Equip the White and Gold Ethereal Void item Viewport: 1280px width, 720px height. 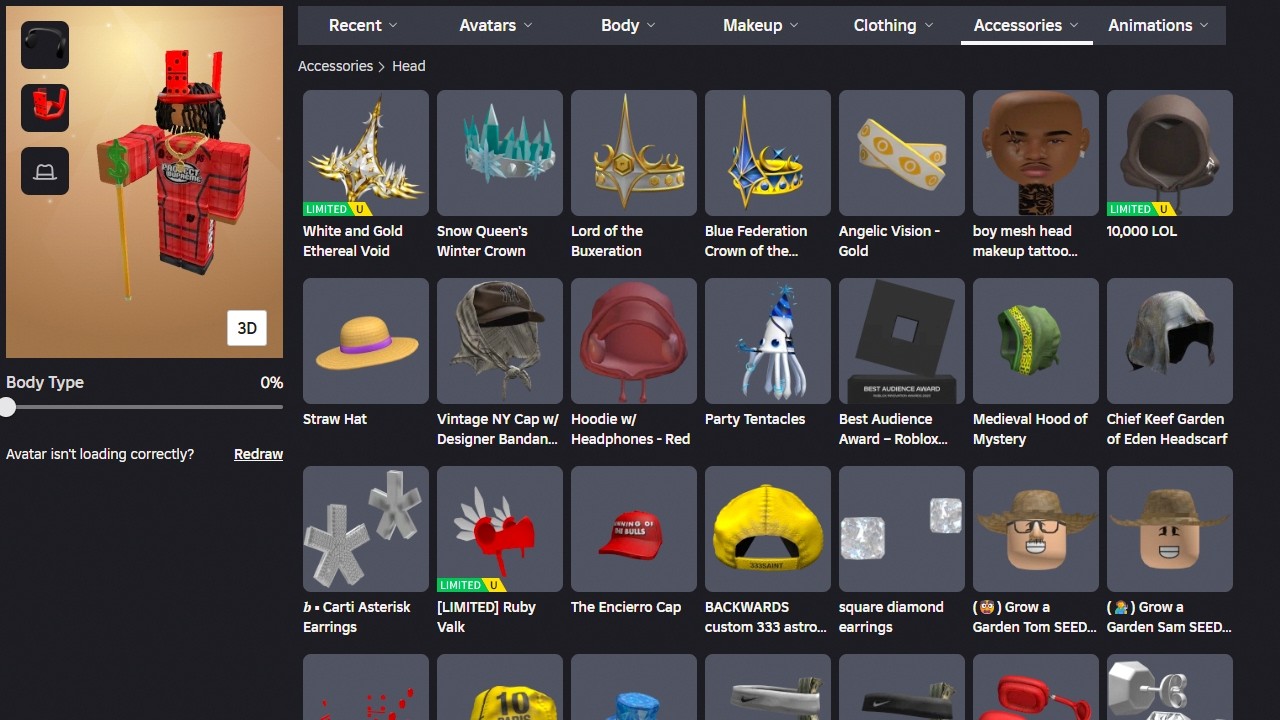point(366,153)
